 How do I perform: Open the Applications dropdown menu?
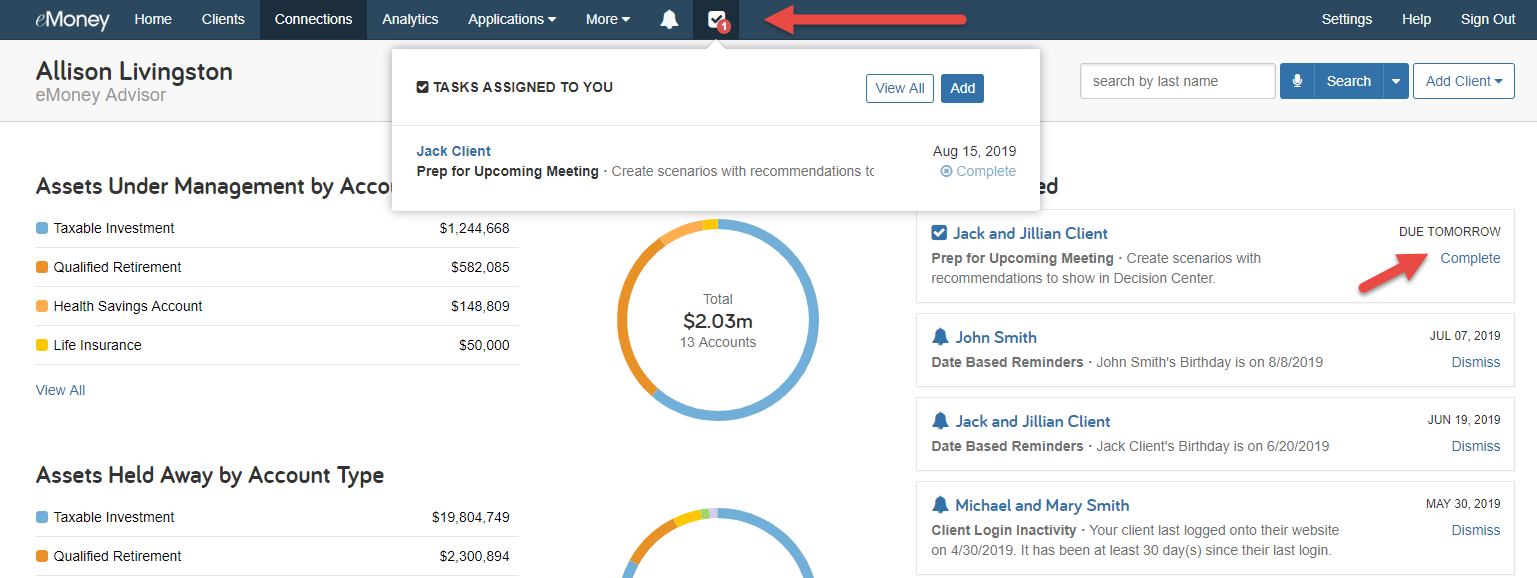511,19
